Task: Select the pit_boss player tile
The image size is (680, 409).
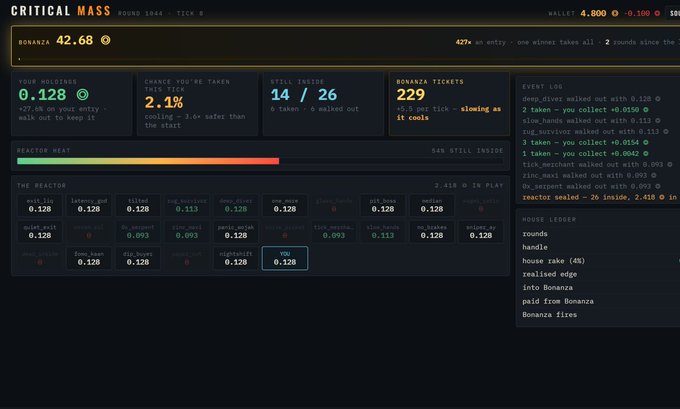Action: tap(383, 205)
